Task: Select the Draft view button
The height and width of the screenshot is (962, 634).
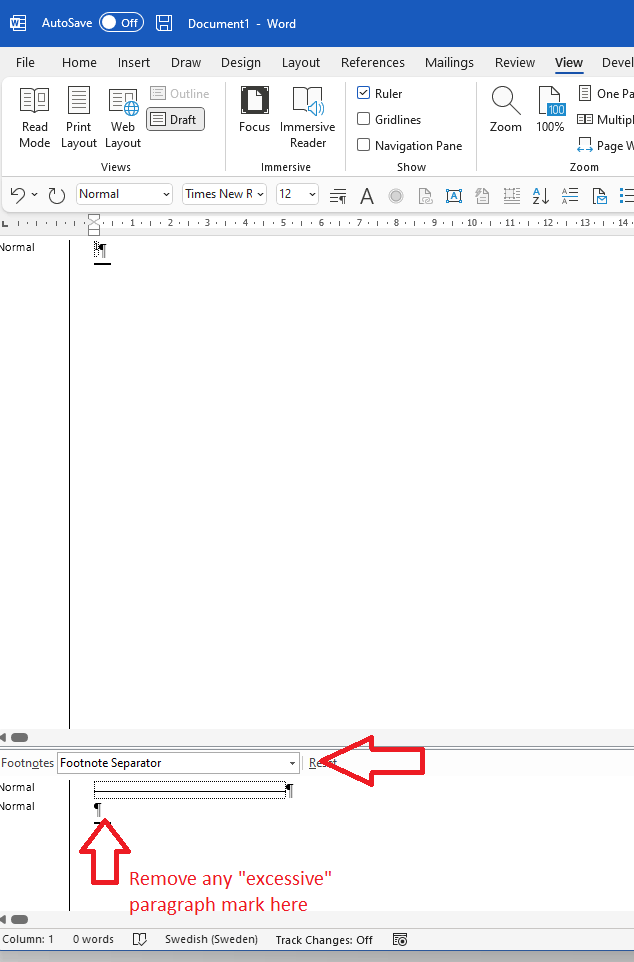Action: [176, 119]
